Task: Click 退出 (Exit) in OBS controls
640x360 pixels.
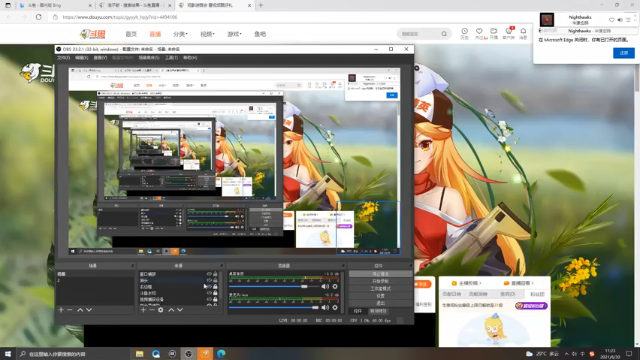Action: click(380, 303)
